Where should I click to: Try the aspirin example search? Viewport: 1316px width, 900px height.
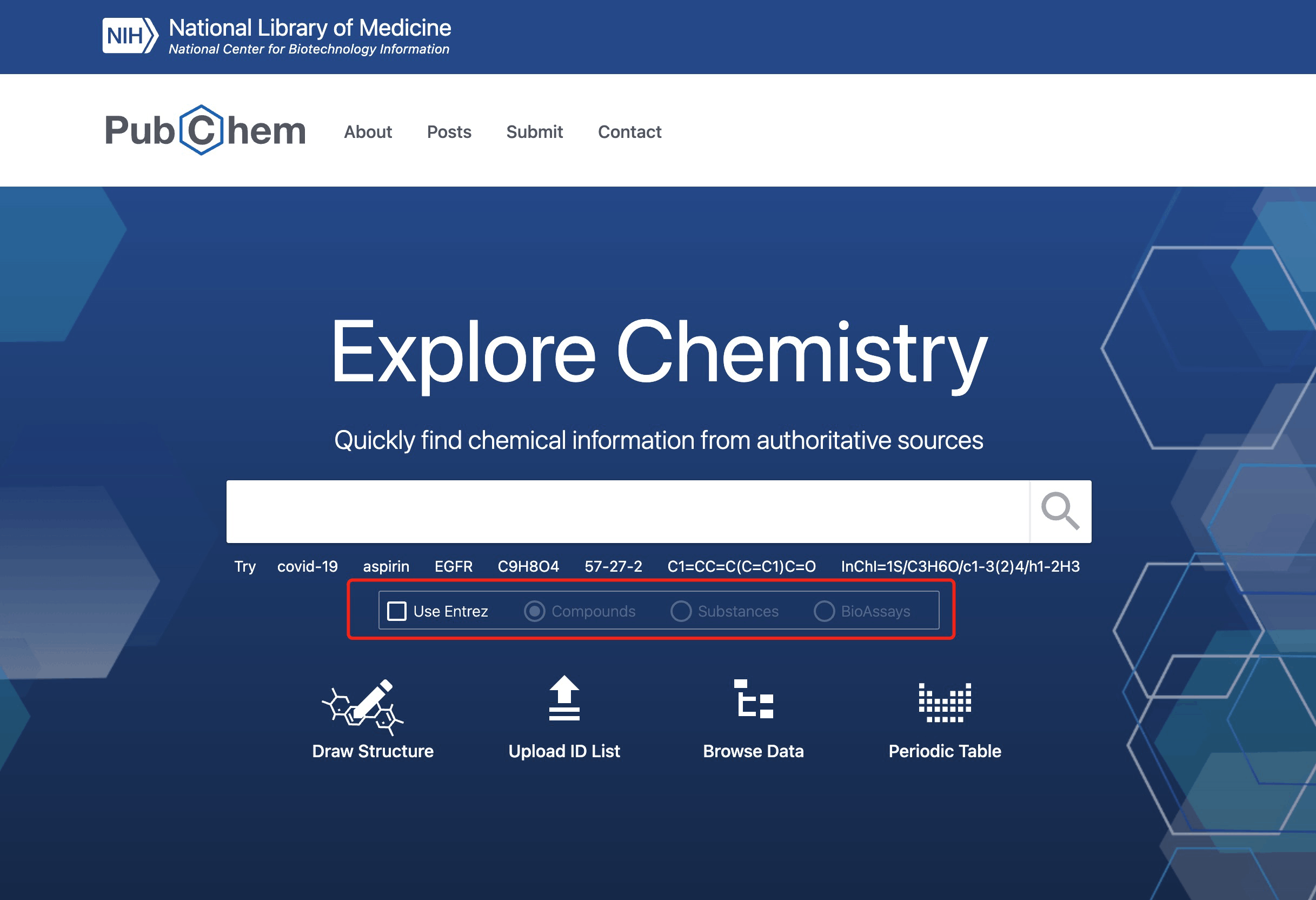tap(386, 566)
